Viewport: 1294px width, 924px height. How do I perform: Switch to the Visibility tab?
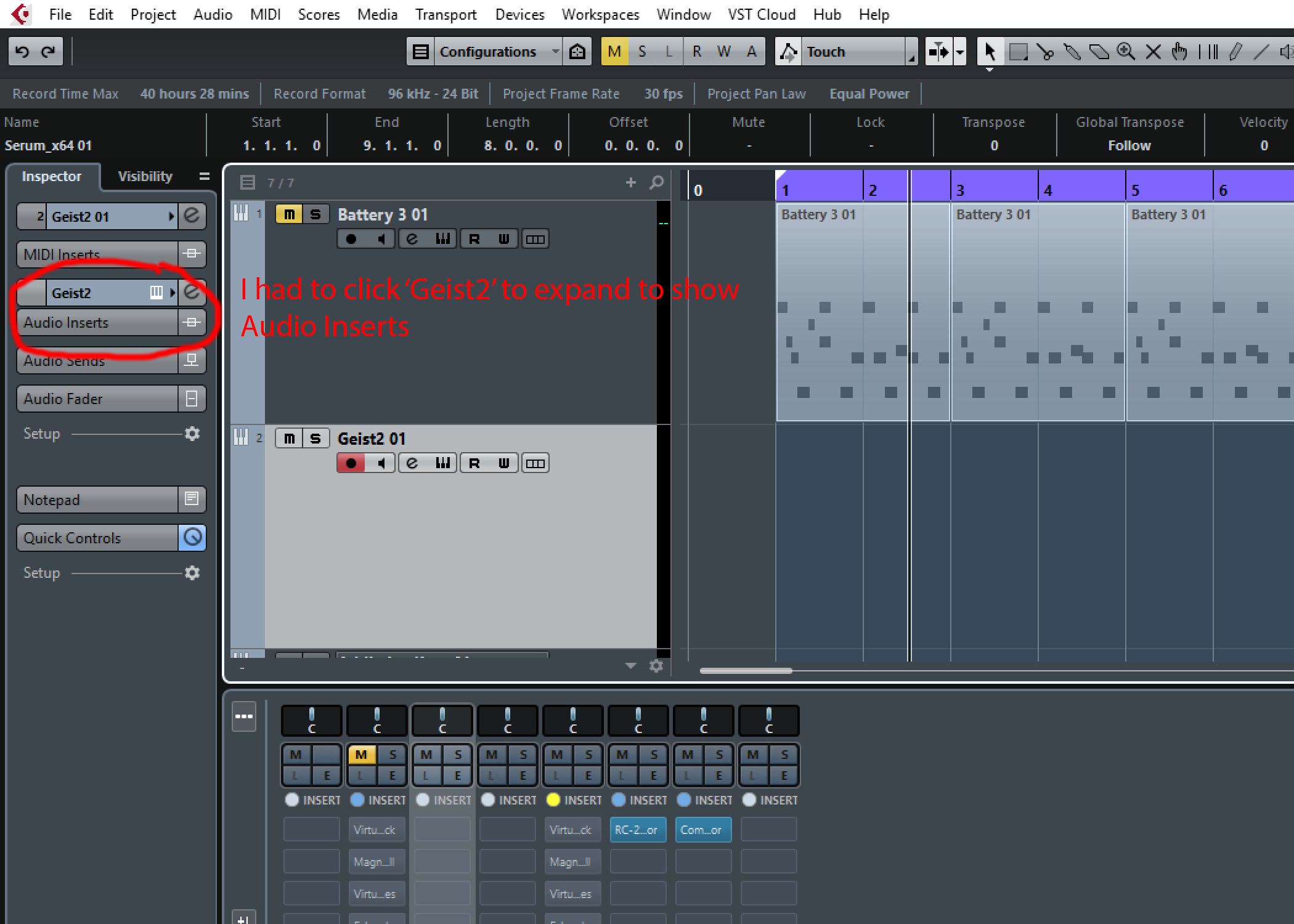pos(145,176)
